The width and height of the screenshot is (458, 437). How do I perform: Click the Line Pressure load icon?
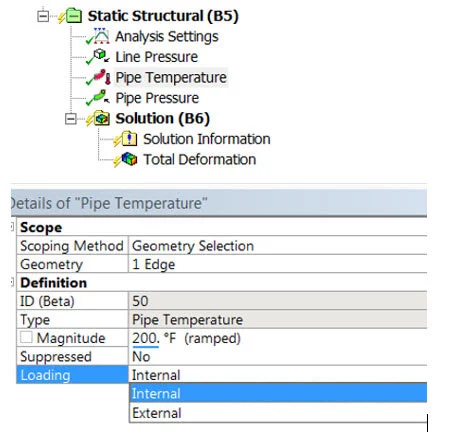(101, 56)
